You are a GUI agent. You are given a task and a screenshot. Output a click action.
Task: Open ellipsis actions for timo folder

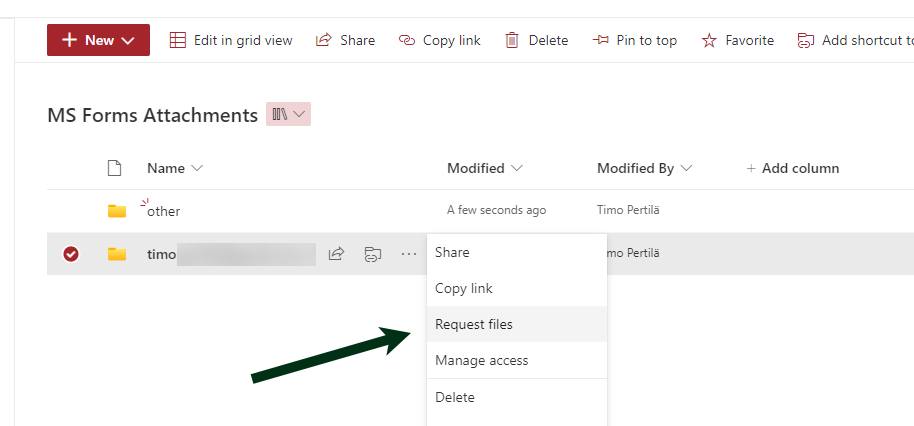coord(409,254)
